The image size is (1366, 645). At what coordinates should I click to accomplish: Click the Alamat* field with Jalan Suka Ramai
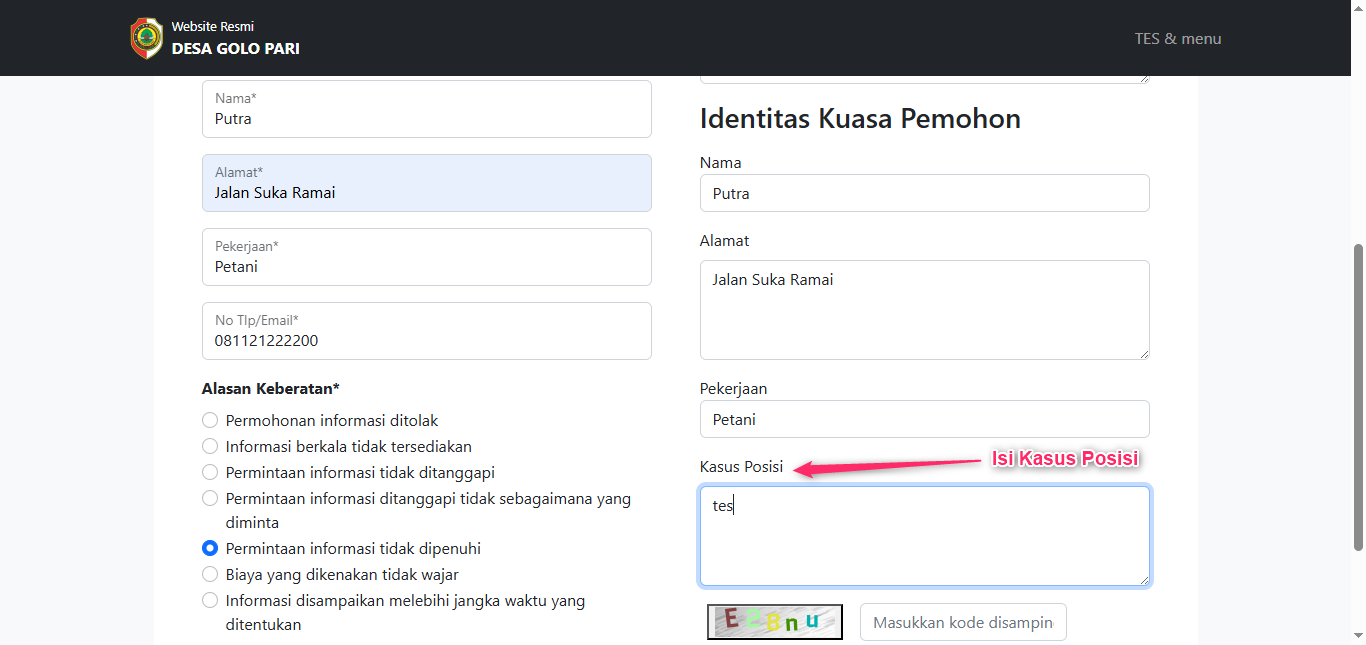click(x=427, y=183)
